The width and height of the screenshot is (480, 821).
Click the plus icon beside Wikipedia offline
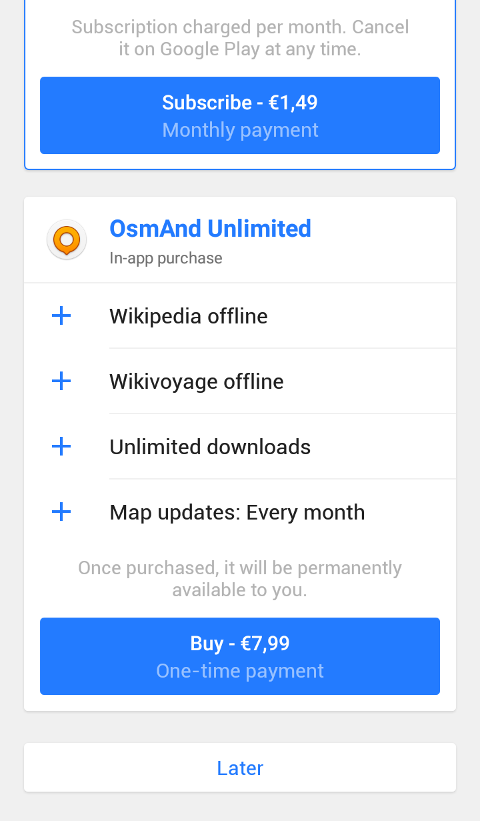pyautogui.click(x=61, y=316)
